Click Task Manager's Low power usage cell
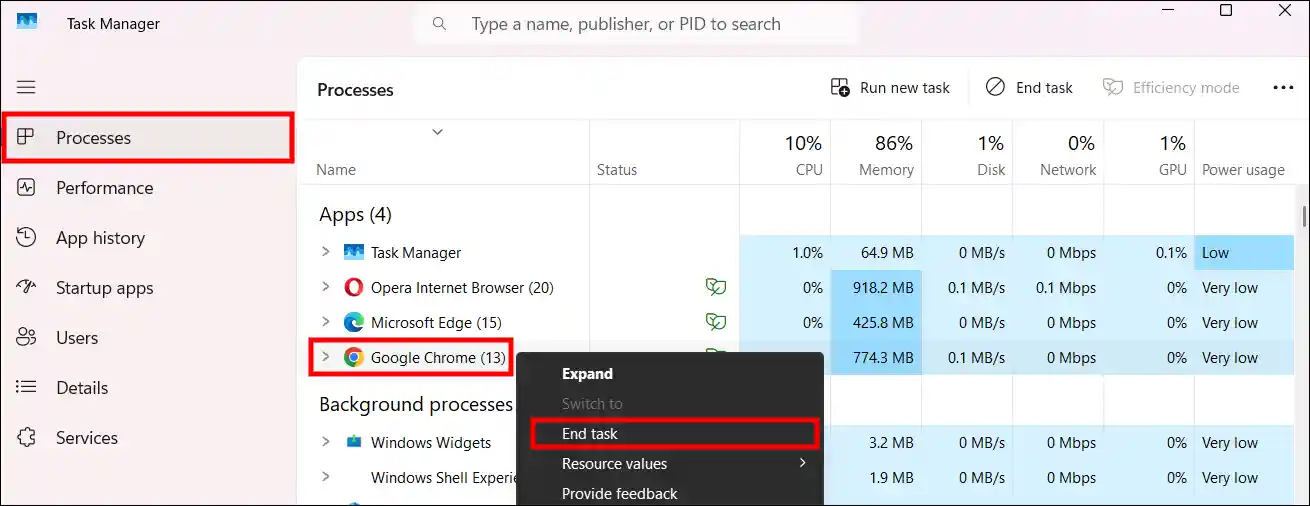The image size is (1310, 506). [1244, 253]
